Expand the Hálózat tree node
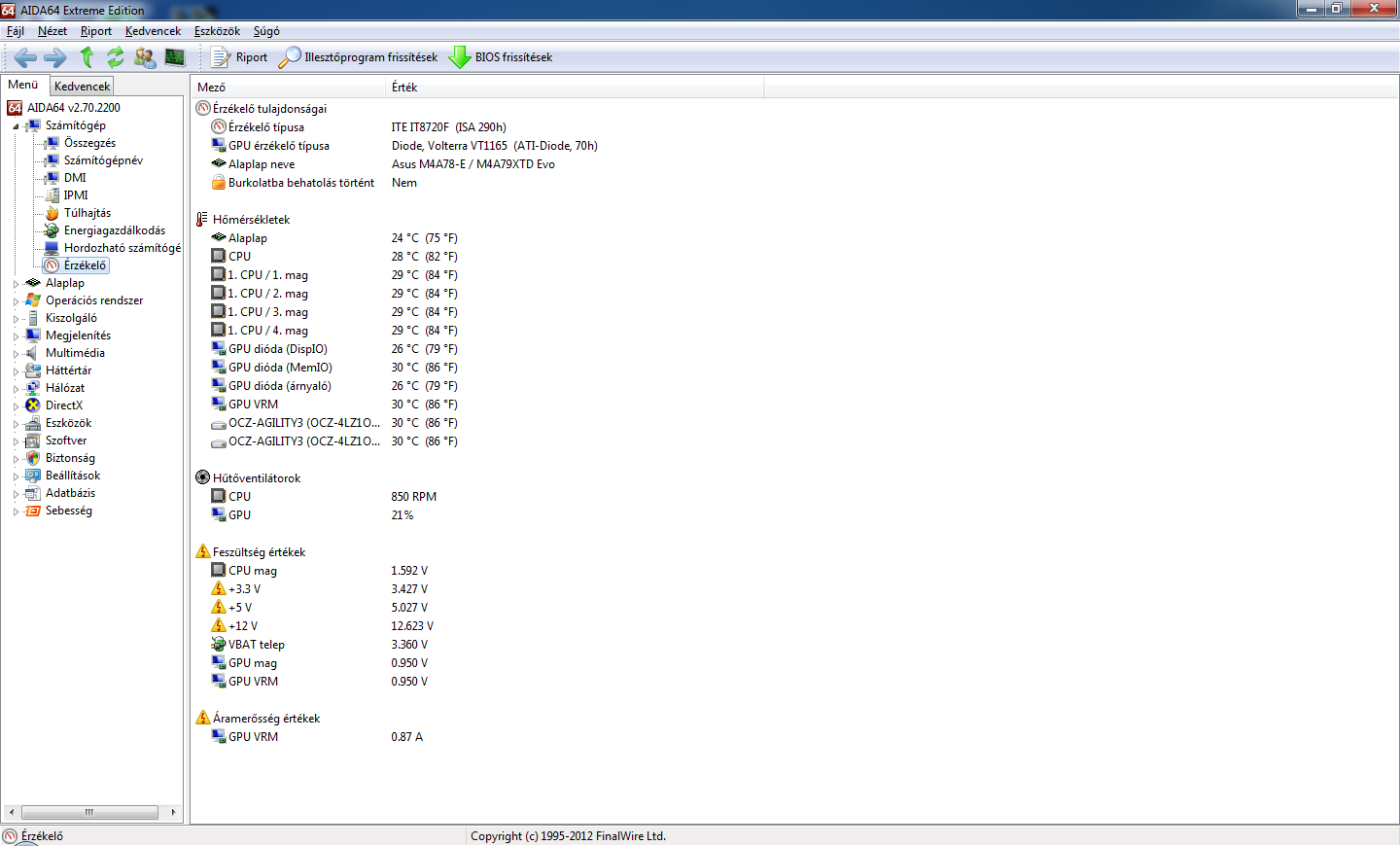 click(x=16, y=389)
